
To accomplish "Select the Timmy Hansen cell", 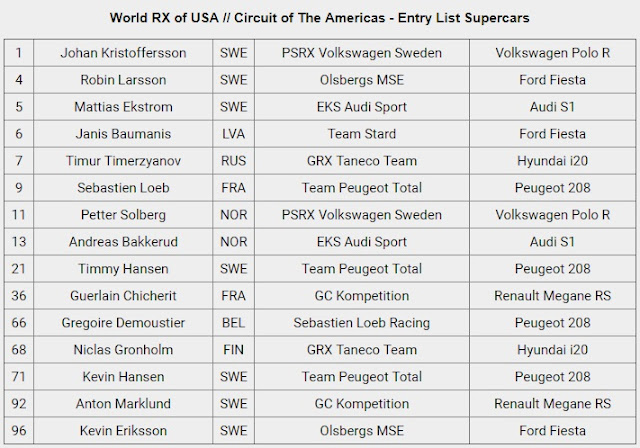I will (x=121, y=268).
